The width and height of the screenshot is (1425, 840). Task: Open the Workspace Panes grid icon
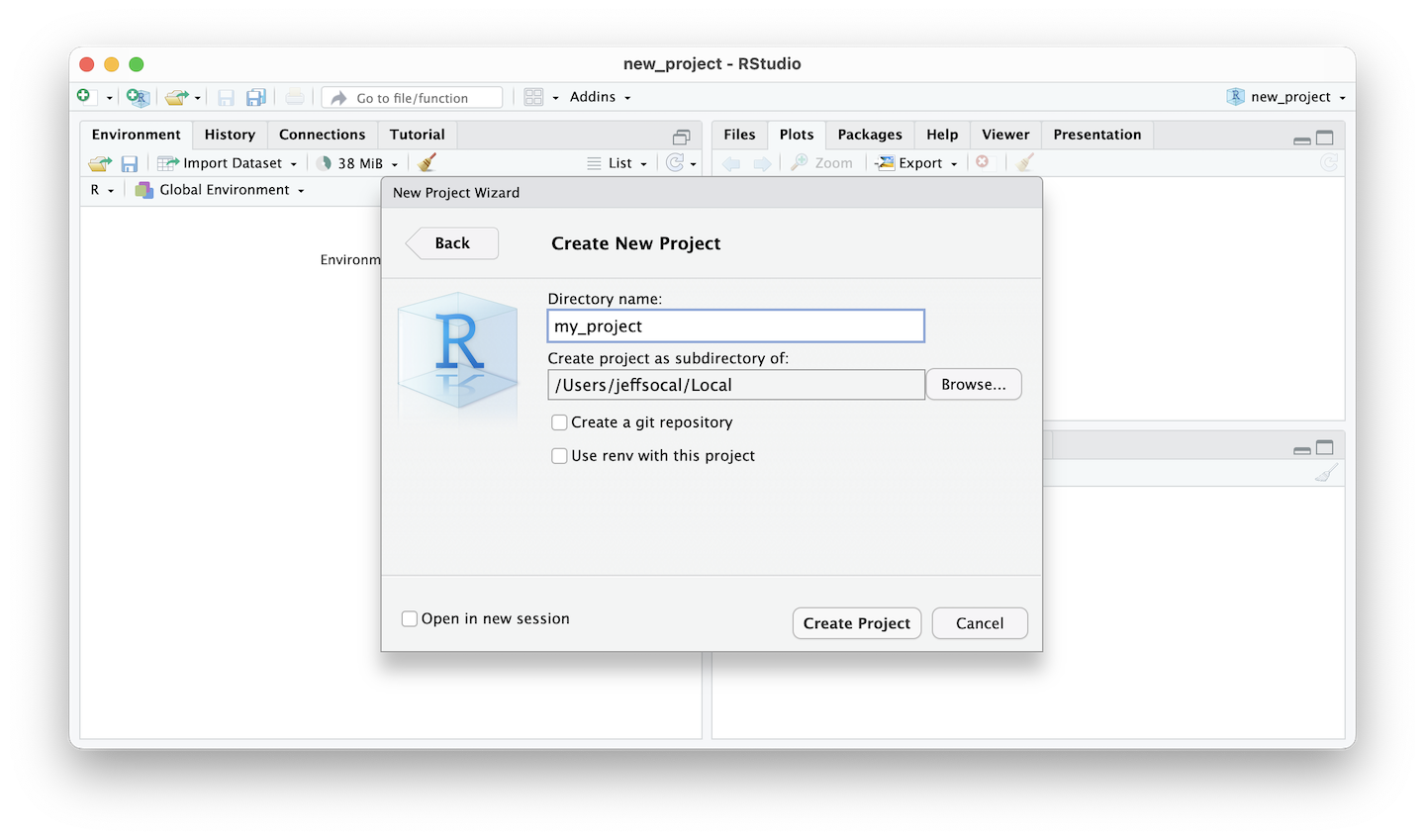tap(533, 97)
